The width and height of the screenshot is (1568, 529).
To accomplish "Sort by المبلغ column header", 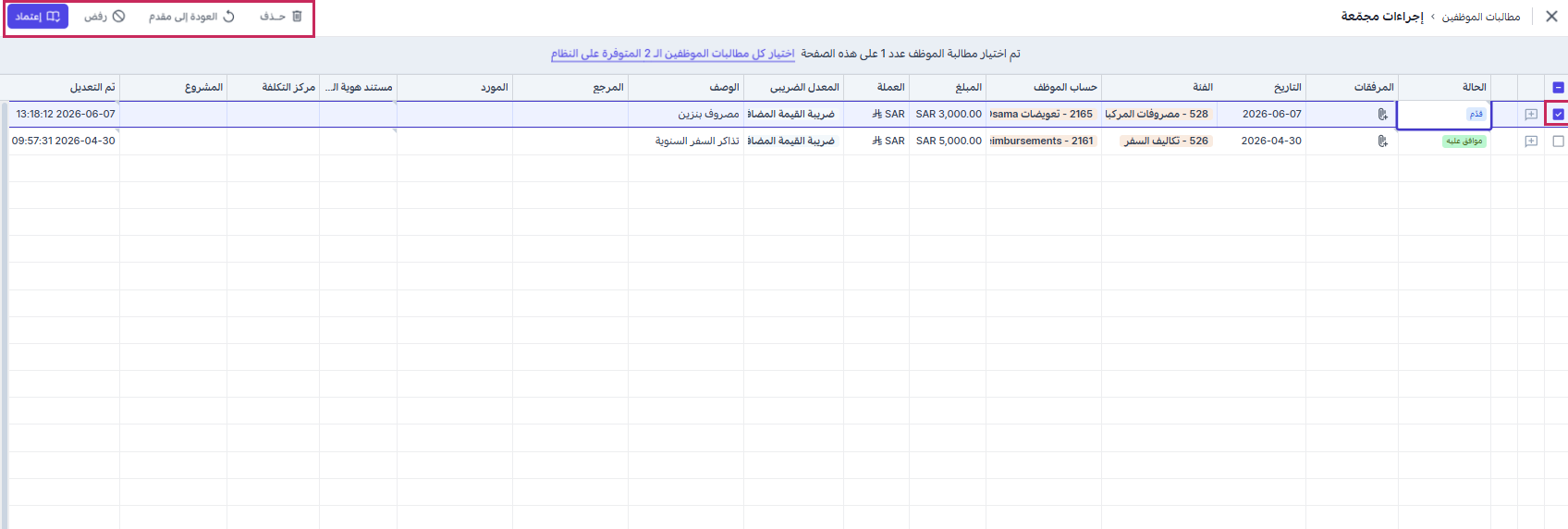I will [948, 87].
